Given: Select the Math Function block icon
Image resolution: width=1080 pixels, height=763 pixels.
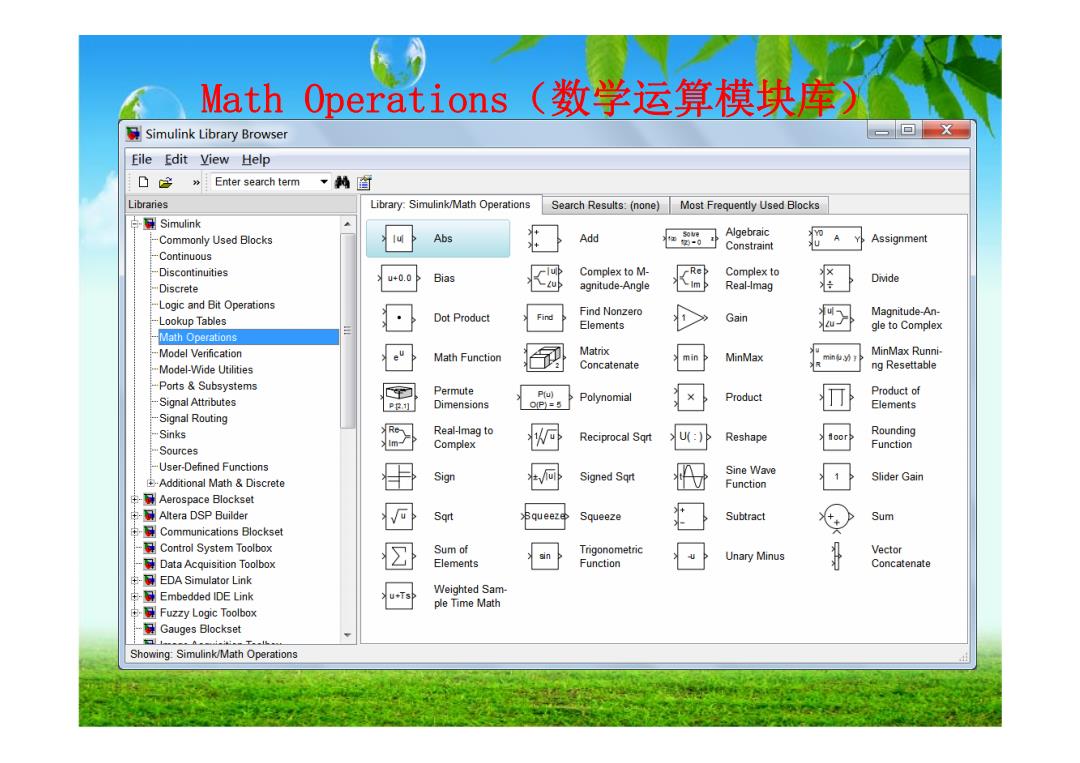Looking at the screenshot, I should coord(399,357).
